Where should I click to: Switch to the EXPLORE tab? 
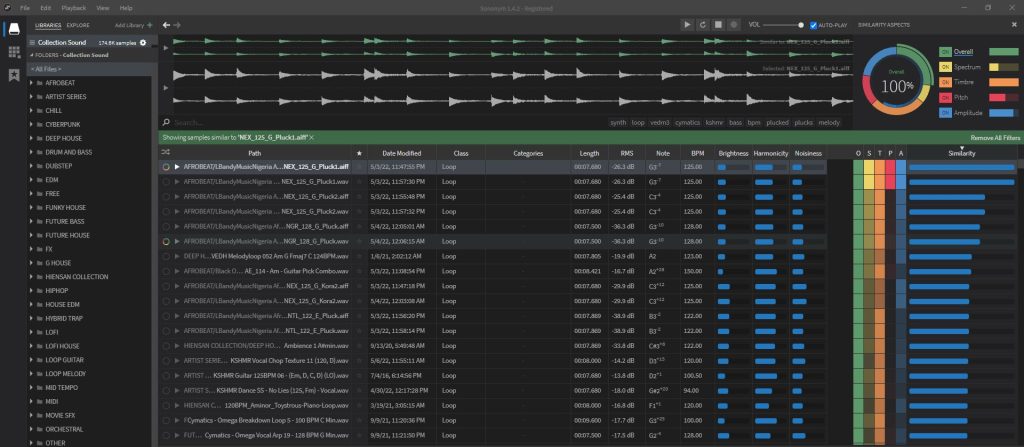click(x=78, y=25)
